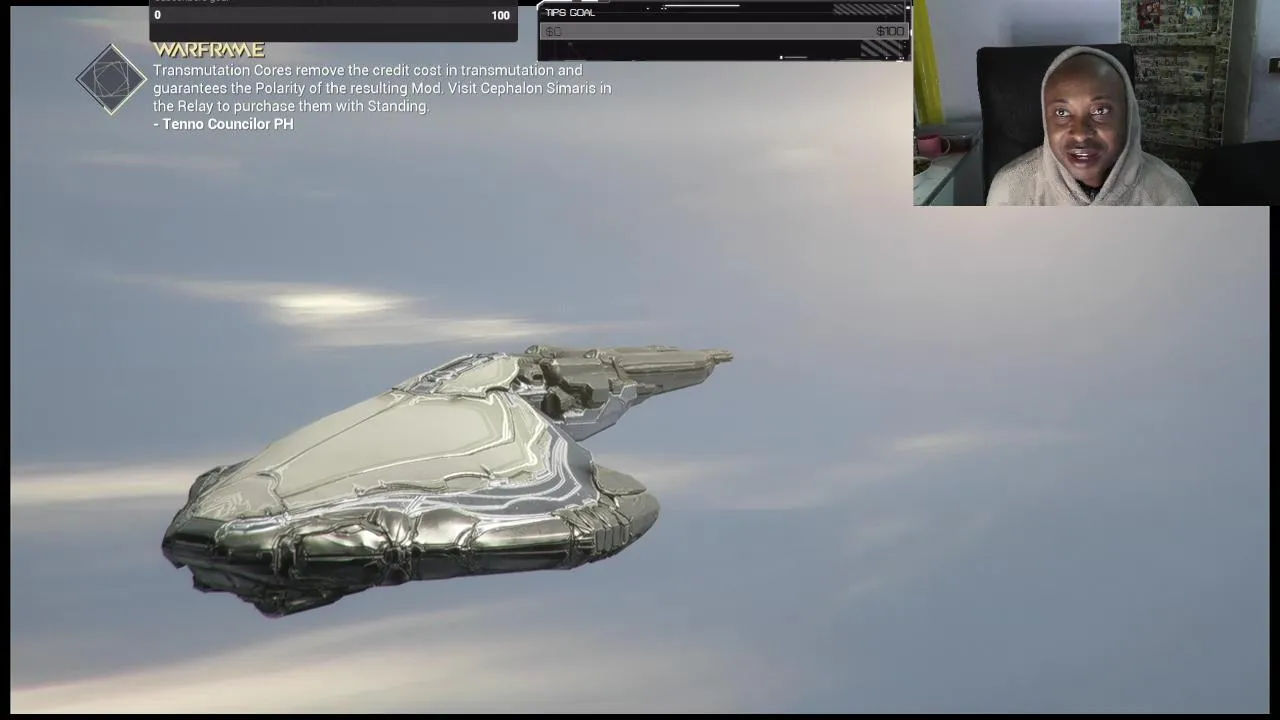Screen dimensions: 1280x720
Task: Click the '$100' tips goal target value
Action: (889, 32)
